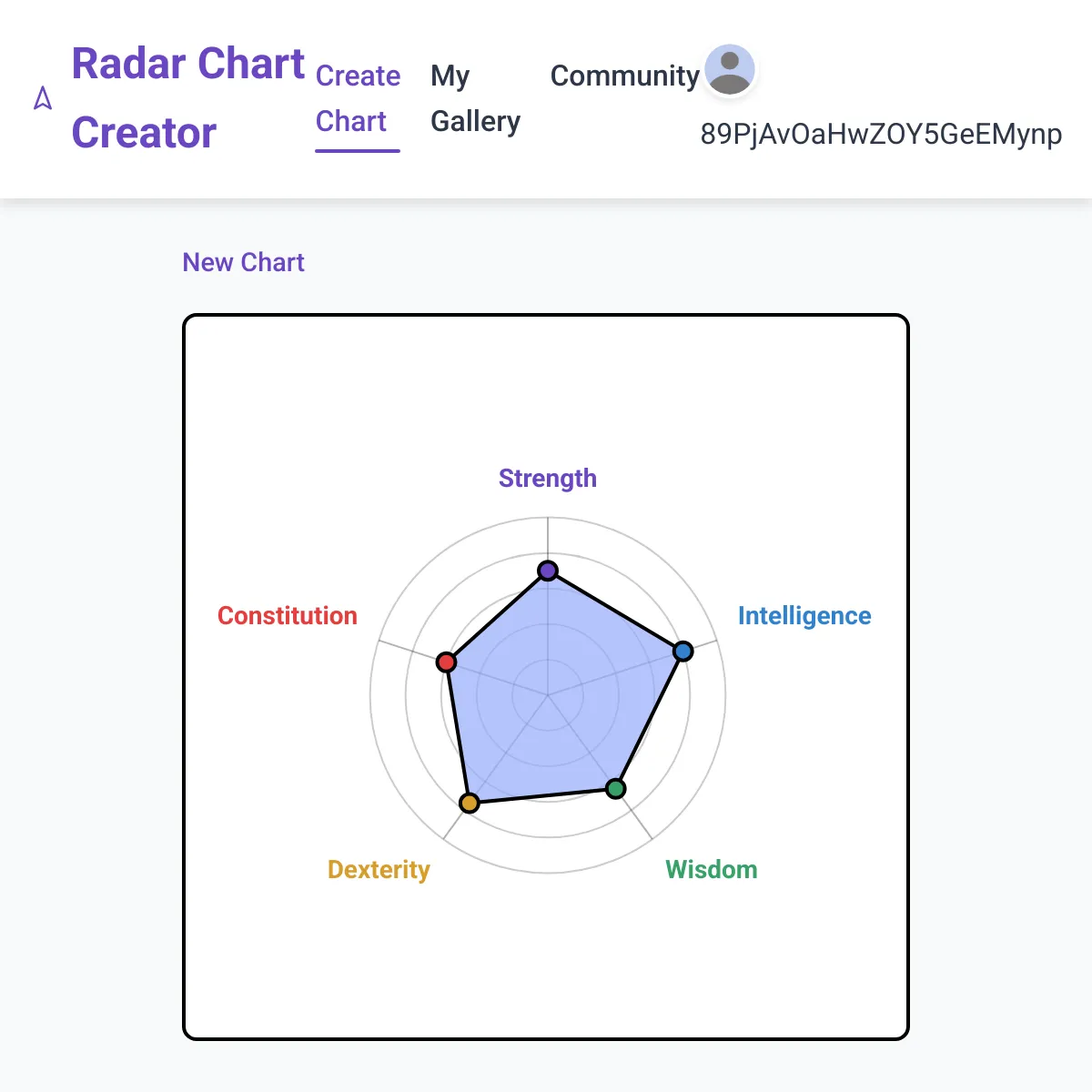Open the user avatar profile icon
This screenshot has height=1092, width=1092.
730,70
